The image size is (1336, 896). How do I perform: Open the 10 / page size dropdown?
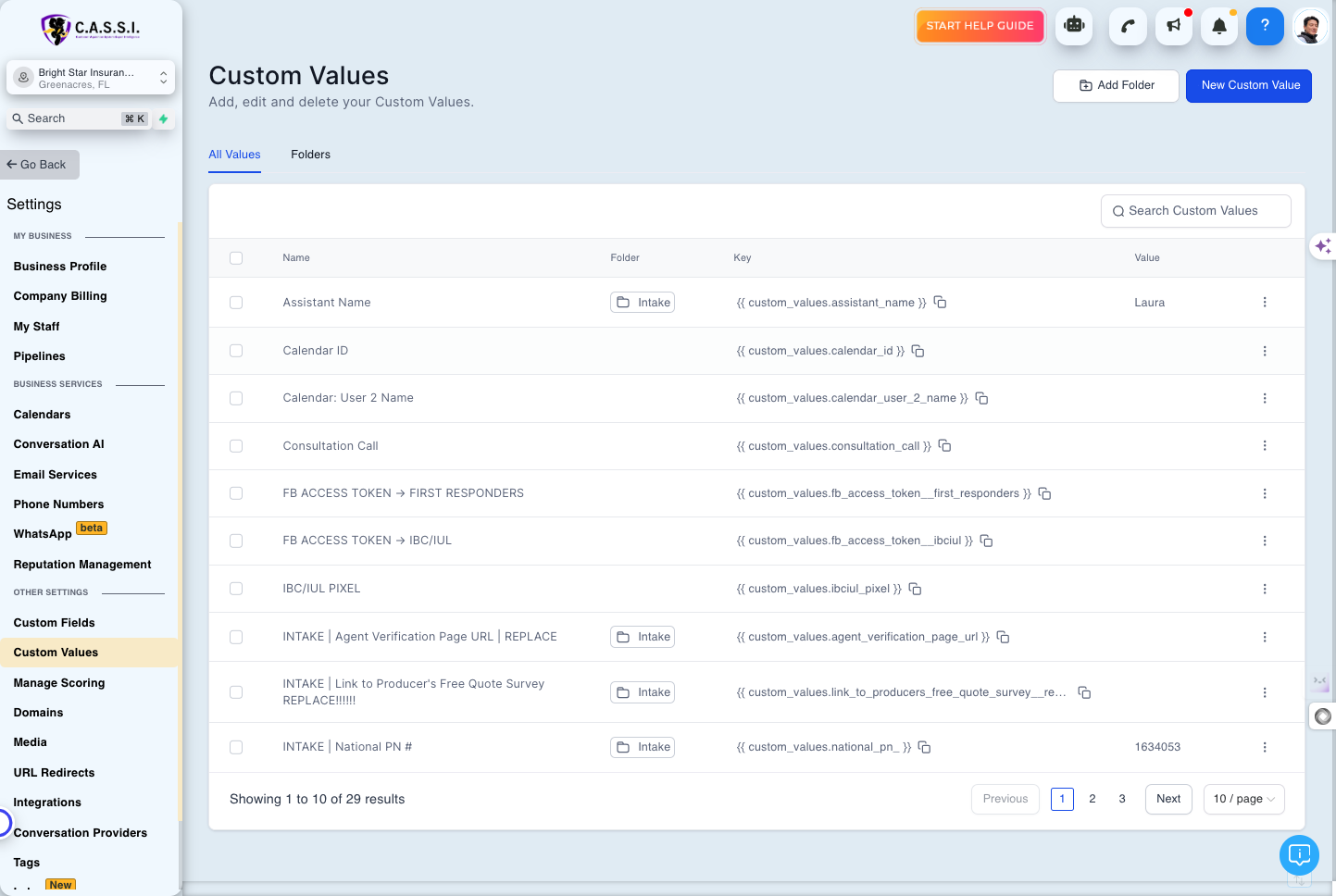1243,799
